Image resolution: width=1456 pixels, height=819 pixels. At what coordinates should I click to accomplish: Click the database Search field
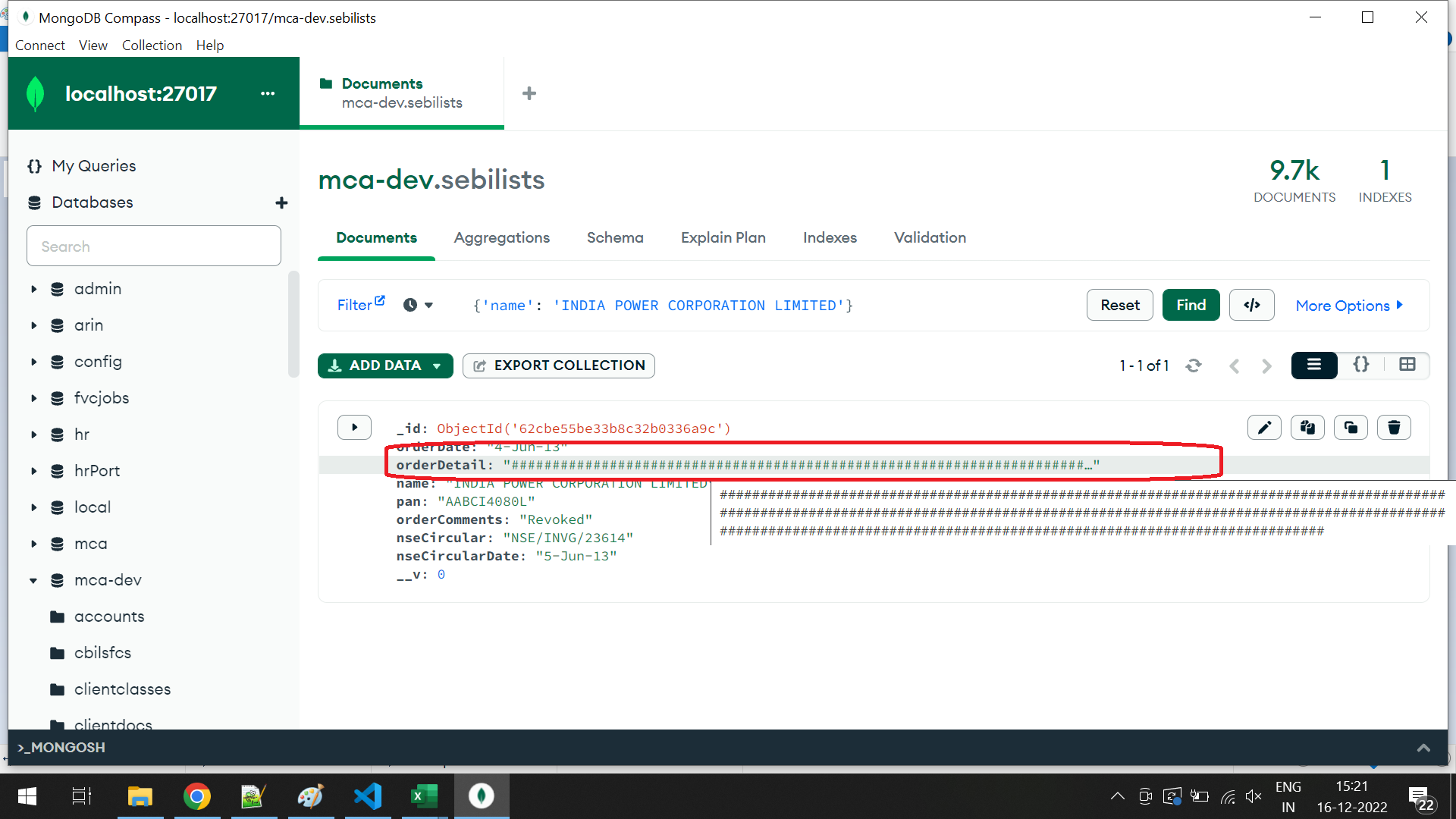(154, 246)
